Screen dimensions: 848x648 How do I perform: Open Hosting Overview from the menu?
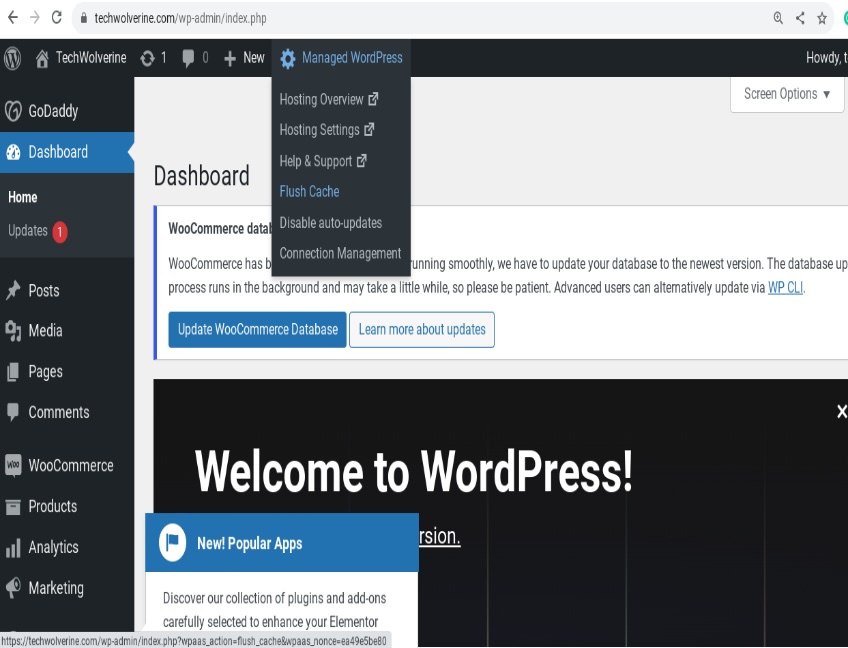[329, 100]
